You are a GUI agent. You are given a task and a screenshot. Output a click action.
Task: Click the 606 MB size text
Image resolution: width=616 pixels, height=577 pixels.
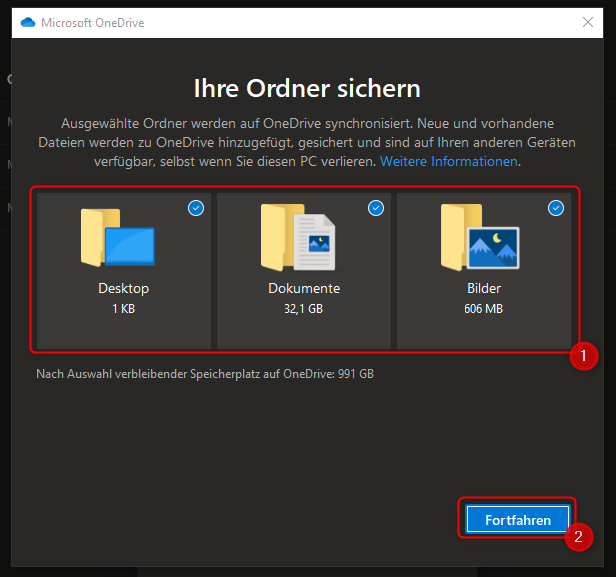[x=484, y=309]
